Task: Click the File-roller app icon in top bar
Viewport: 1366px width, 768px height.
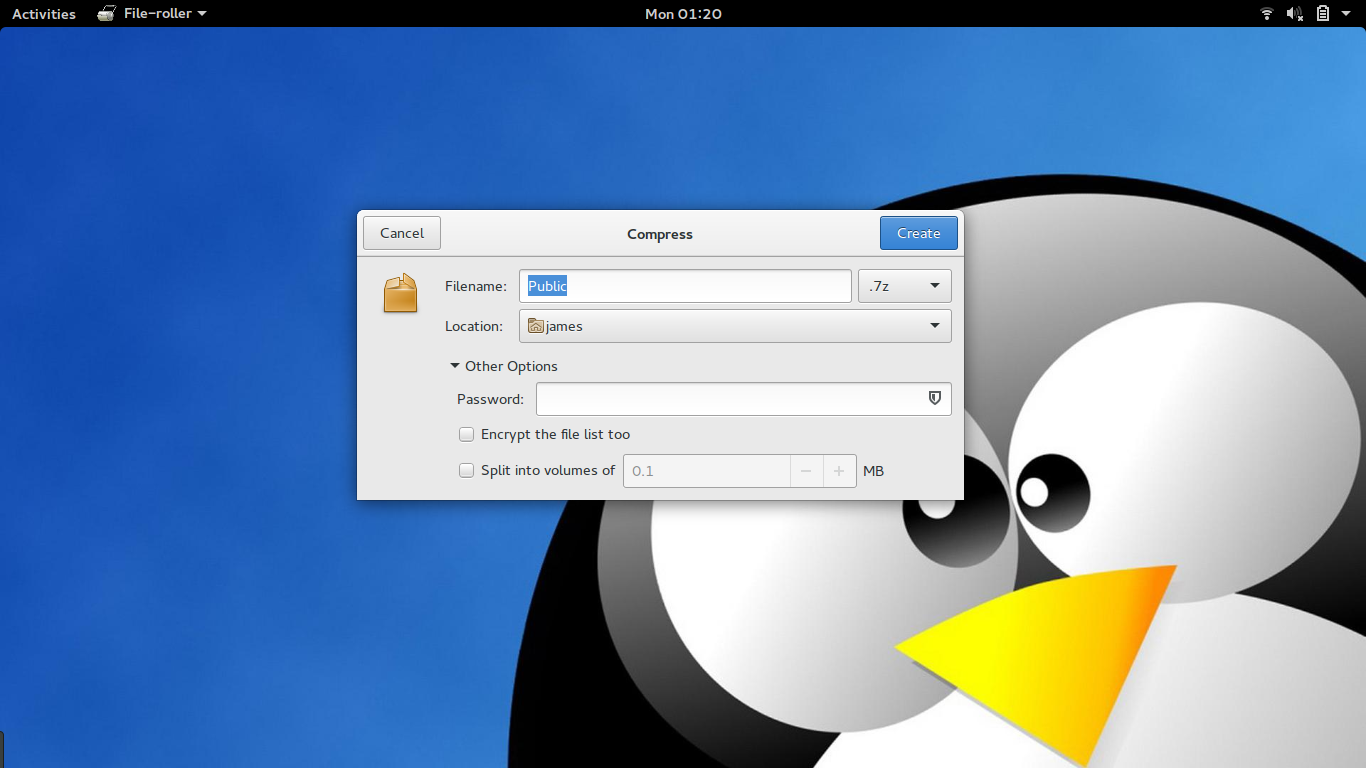Action: click(x=106, y=13)
